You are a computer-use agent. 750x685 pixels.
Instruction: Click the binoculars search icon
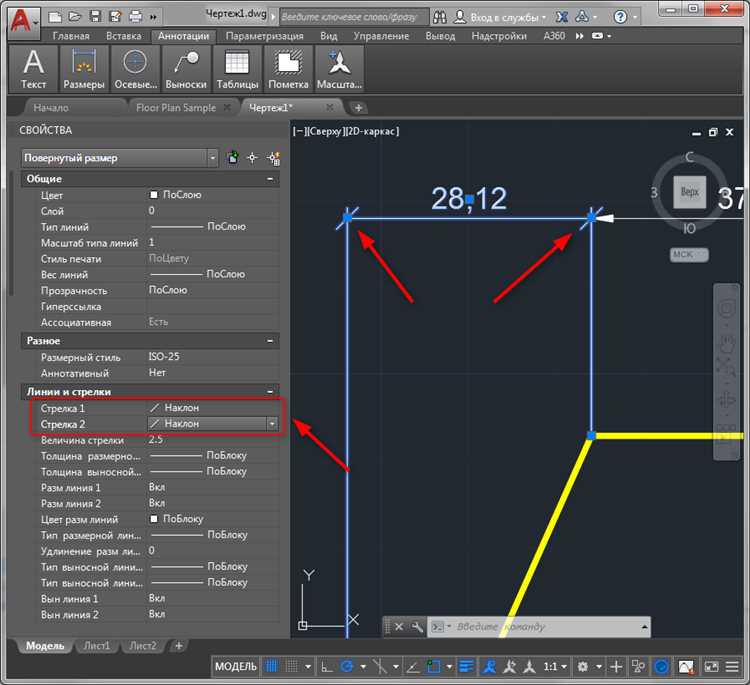click(x=440, y=18)
